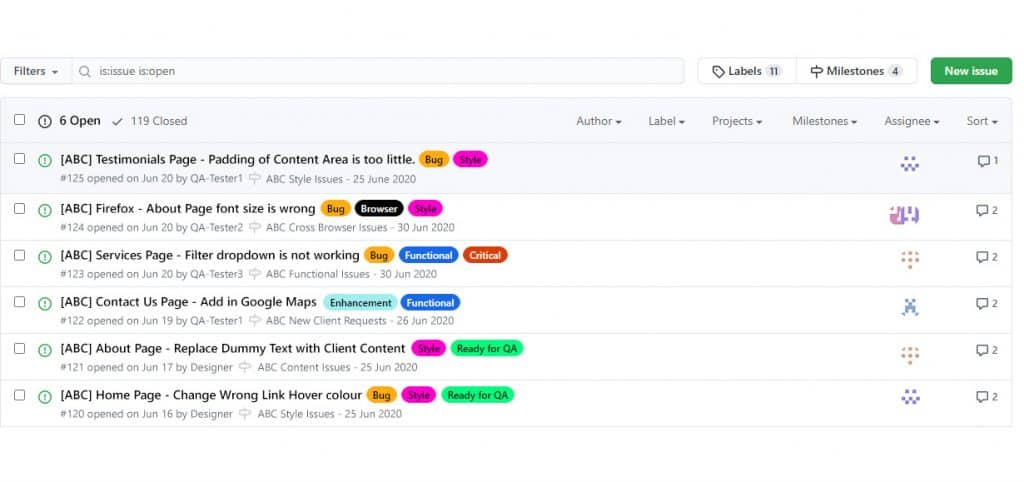Check the Services Page issue checkbox
This screenshot has width=1024, height=482.
click(20, 255)
